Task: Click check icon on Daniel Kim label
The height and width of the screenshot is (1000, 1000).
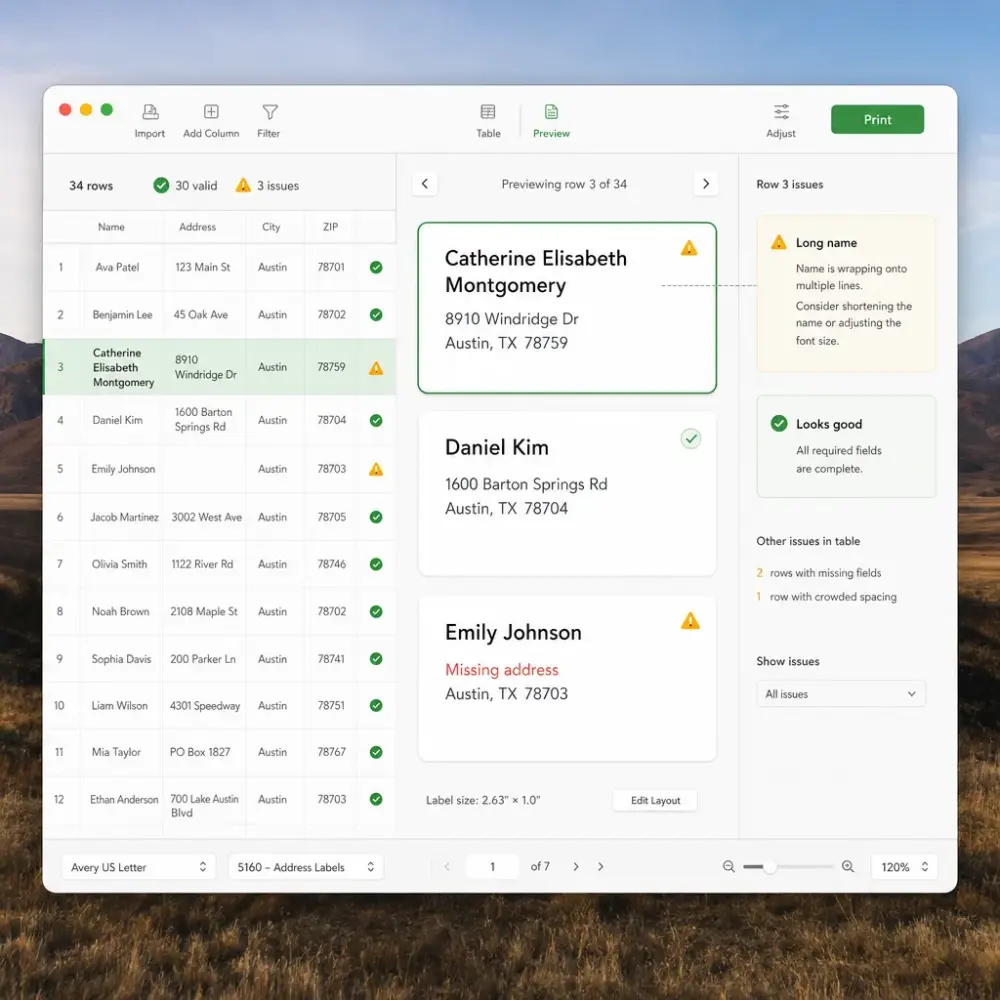Action: coord(691,438)
